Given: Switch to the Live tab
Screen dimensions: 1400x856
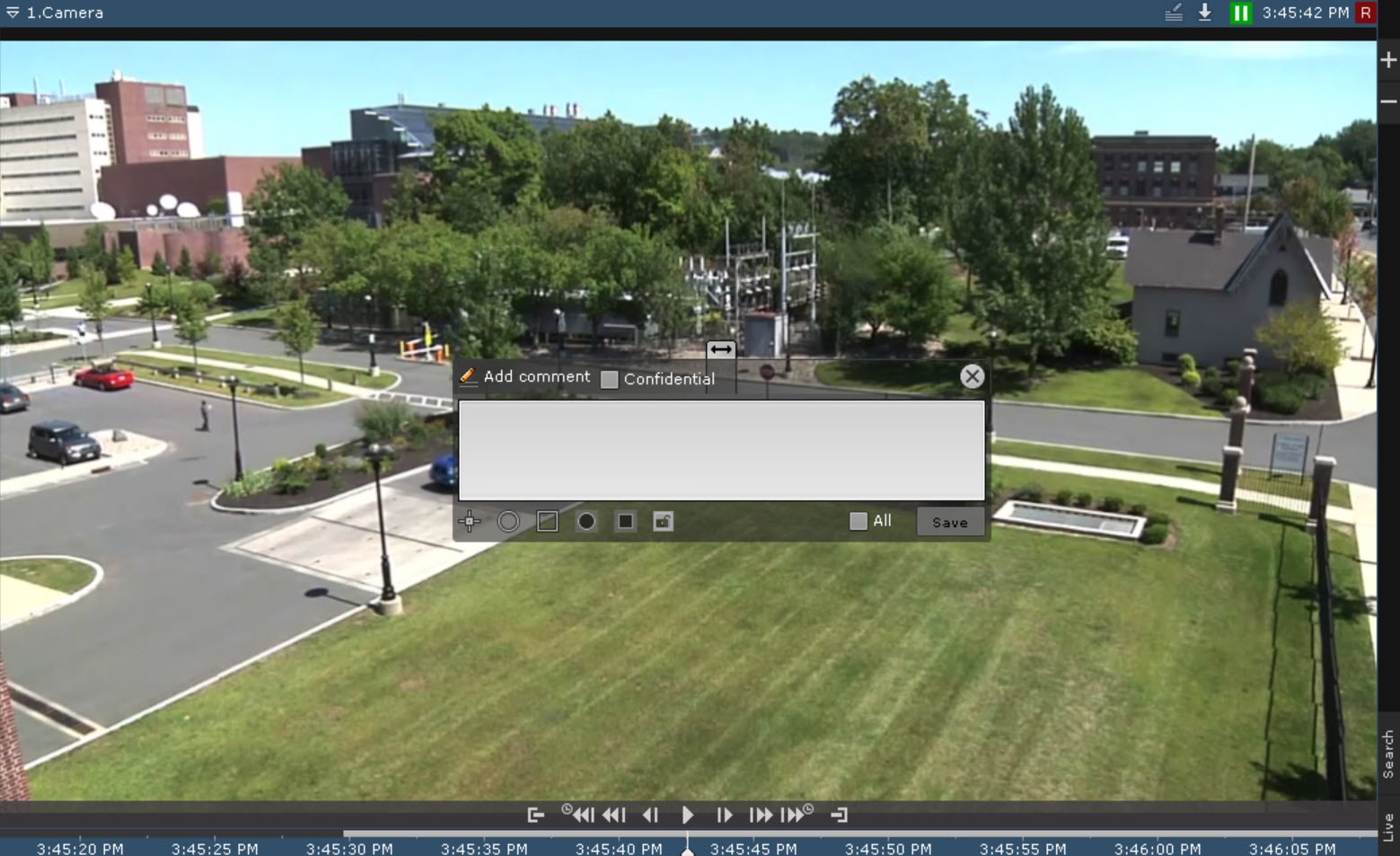Looking at the screenshot, I should click(1388, 827).
